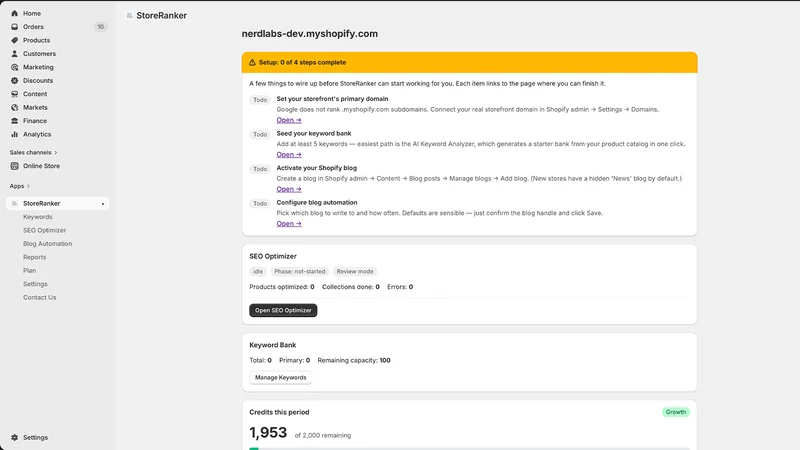This screenshot has height=450, width=800.
Task: Click the Orders inbox icon
Action: (14, 27)
